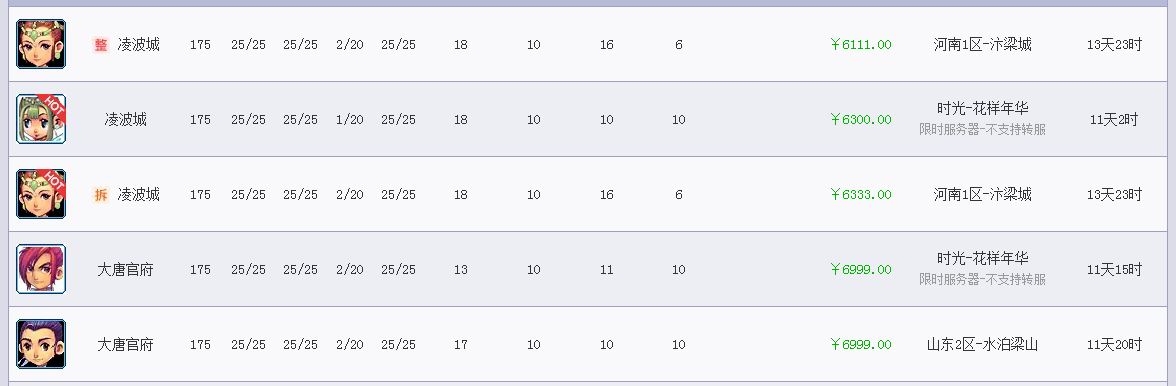
Task: Click 大唐官府 in the 11天15时 row
Action: tap(125, 270)
